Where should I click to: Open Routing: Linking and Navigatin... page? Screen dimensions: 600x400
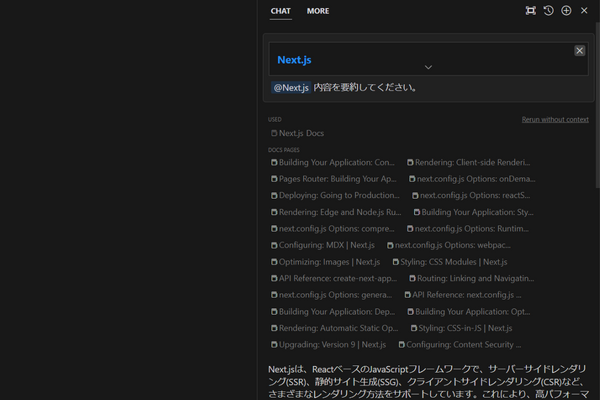coord(471,278)
